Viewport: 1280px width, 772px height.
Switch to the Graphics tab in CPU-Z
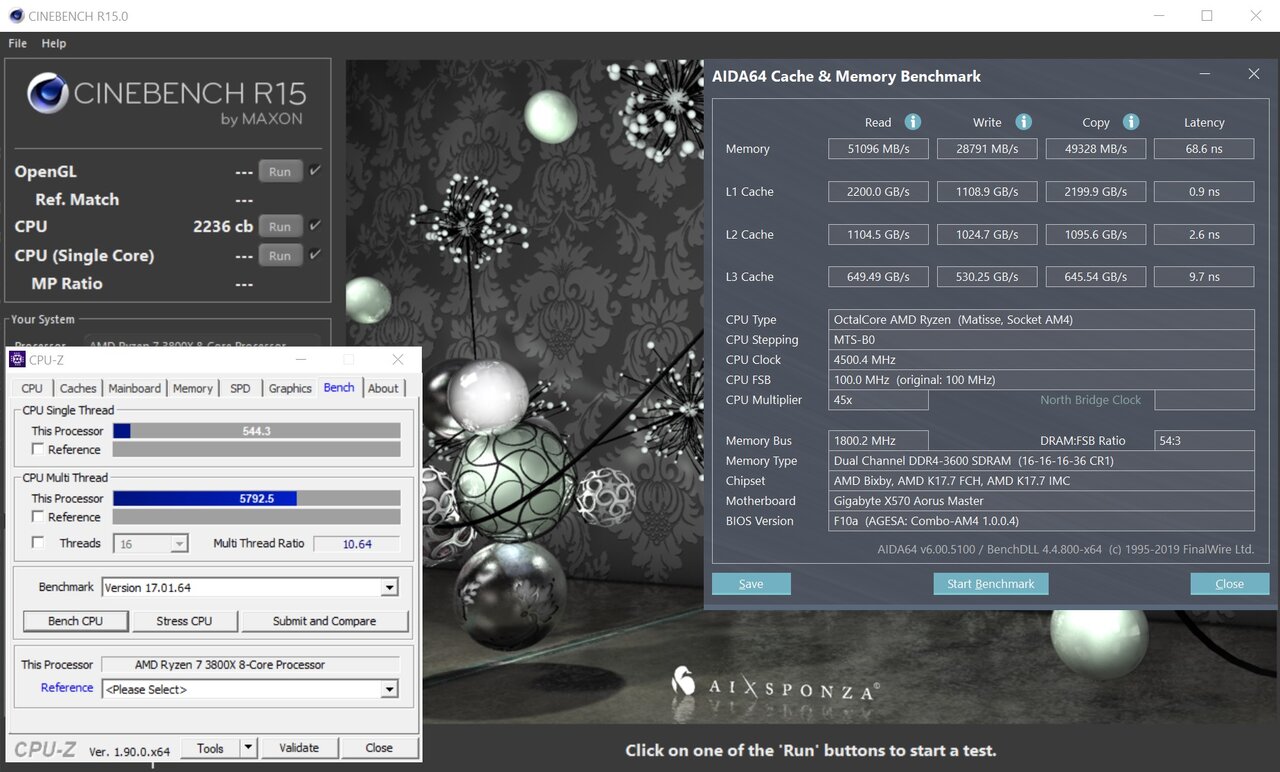tap(290, 389)
